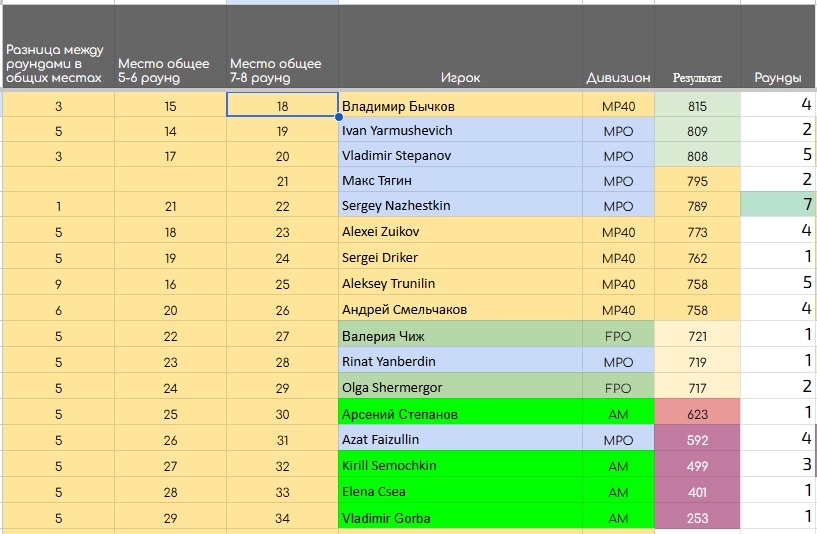
Task: Click the selected cell with value 18
Action: tap(282, 105)
